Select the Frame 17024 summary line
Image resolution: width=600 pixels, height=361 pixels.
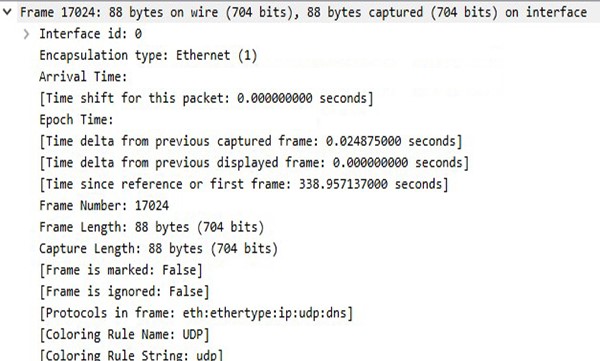tap(303, 12)
